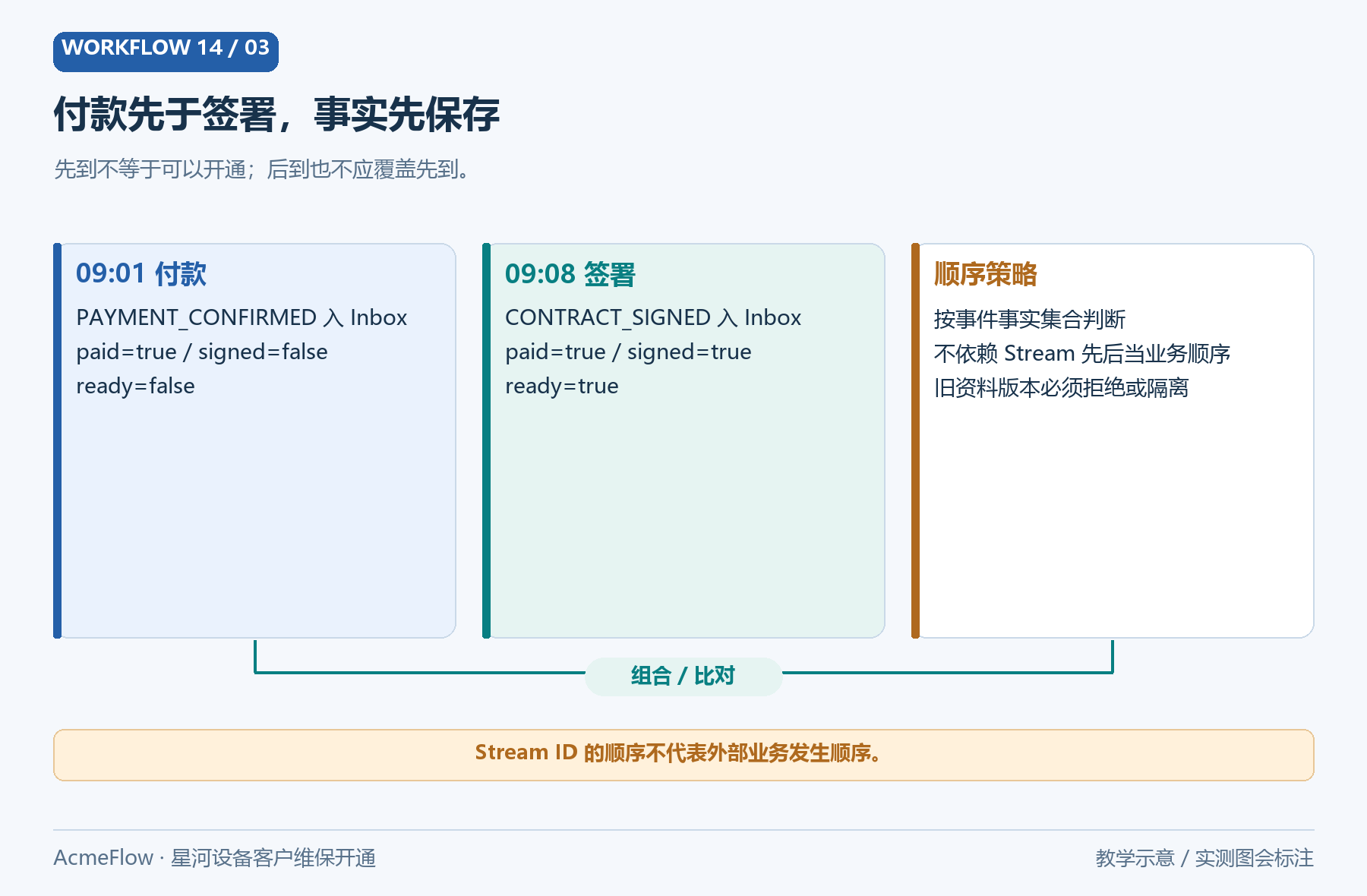Select the 按事件事实集合判断 line
Screen dimensions: 1367x896
click(1030, 319)
